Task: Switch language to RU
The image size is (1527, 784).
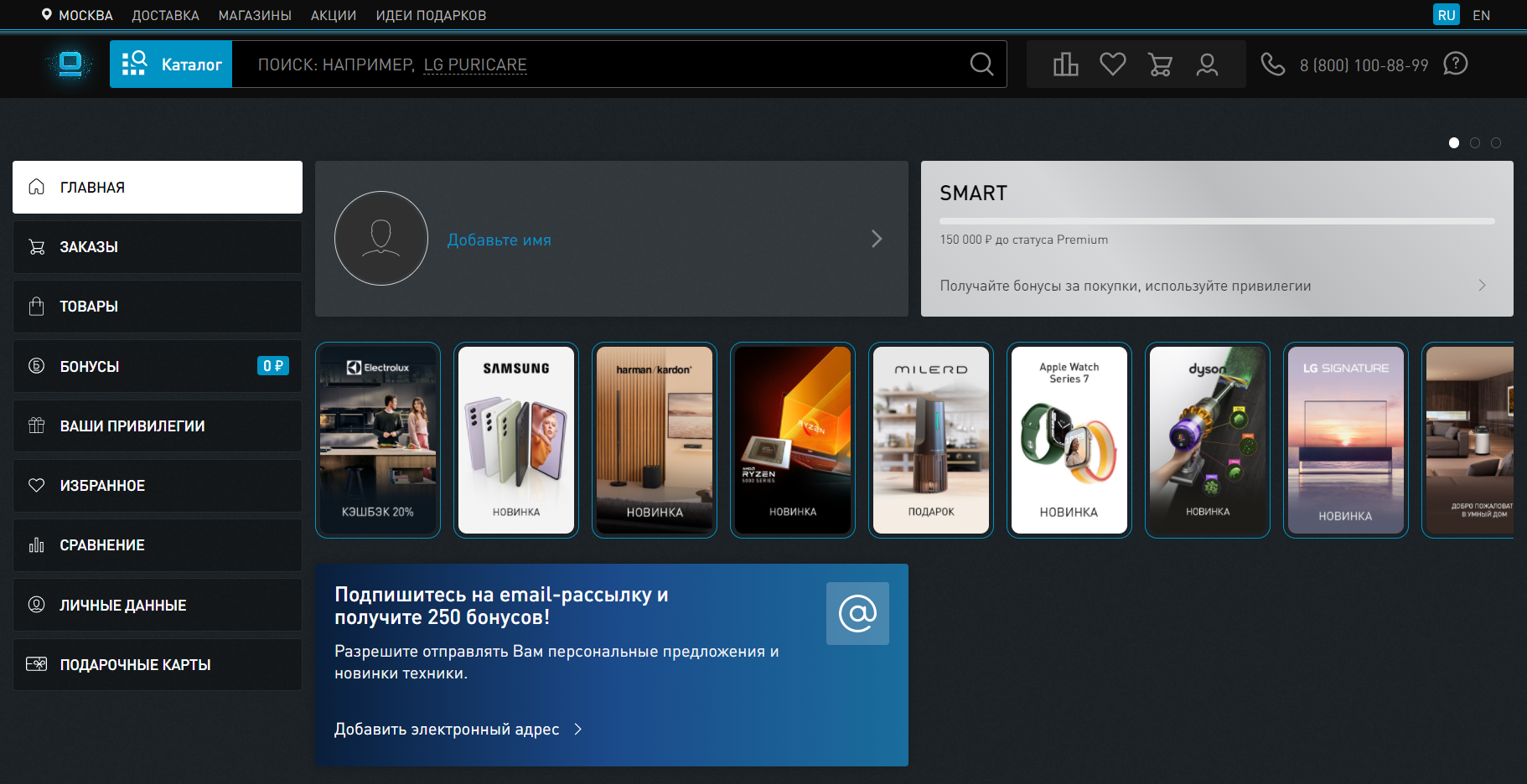Action: pos(1447,15)
